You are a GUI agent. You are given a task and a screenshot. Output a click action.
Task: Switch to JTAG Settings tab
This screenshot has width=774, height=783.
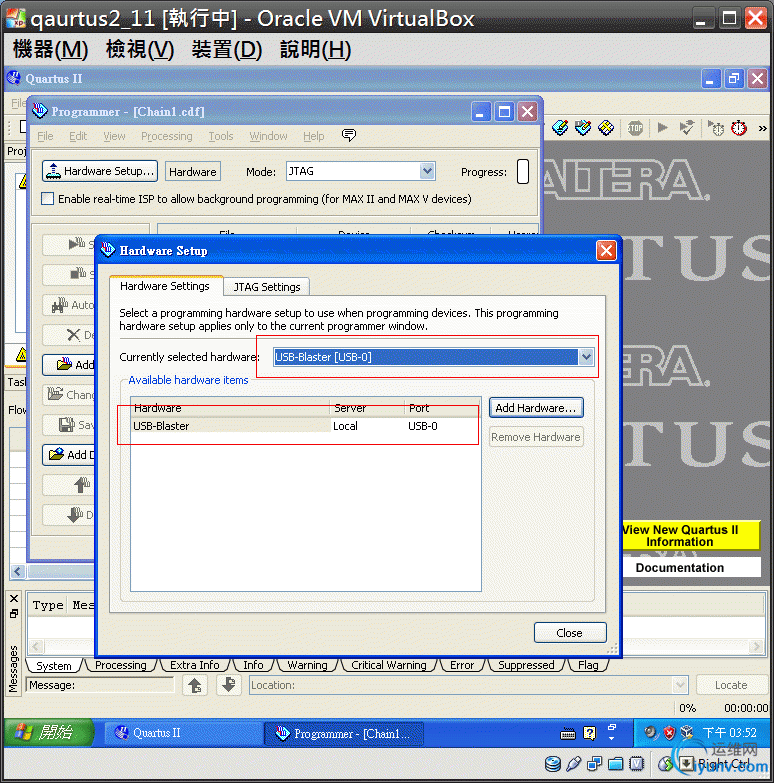point(267,287)
